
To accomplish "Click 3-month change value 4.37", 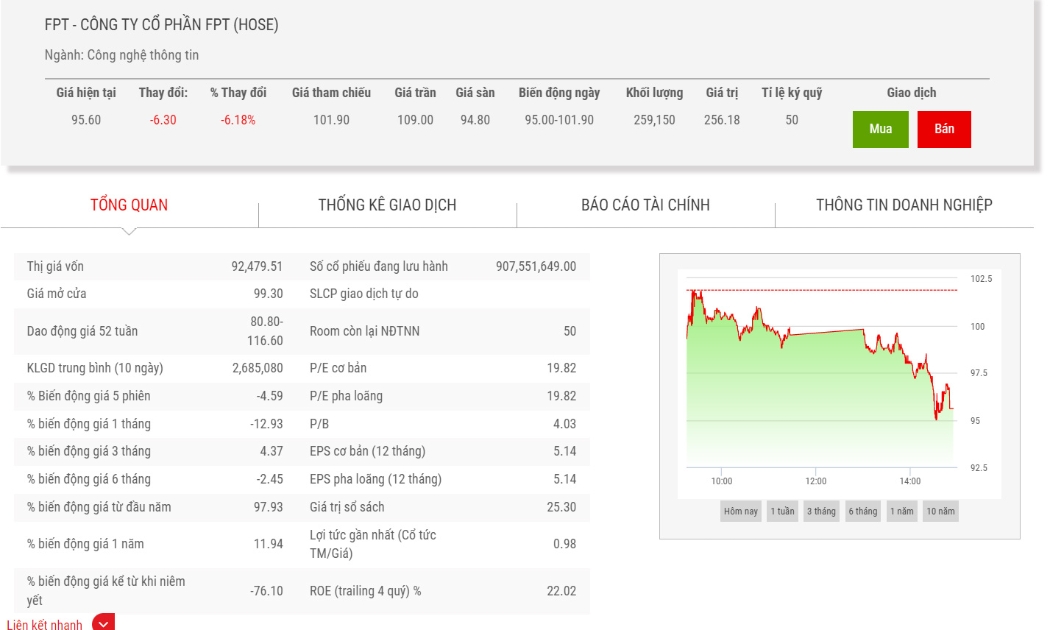I will tap(271, 451).
